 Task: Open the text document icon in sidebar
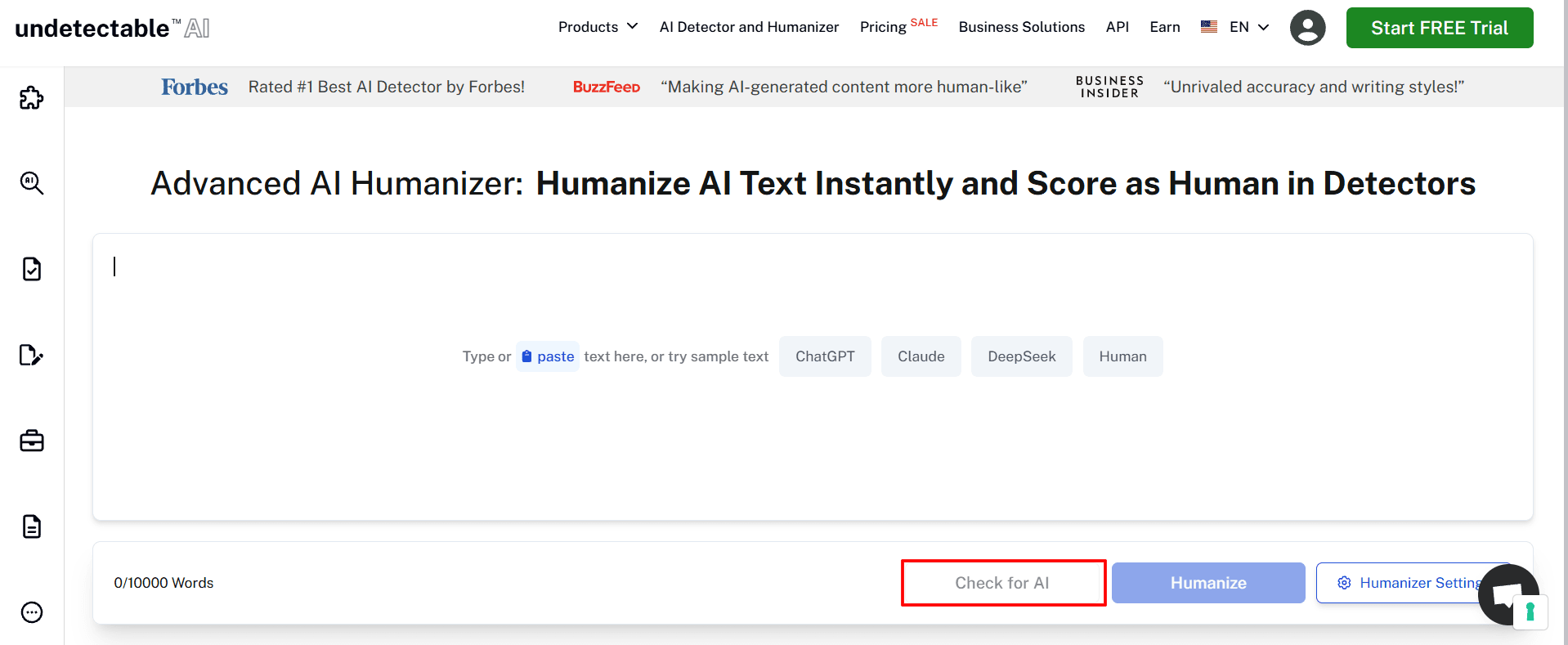click(31, 526)
